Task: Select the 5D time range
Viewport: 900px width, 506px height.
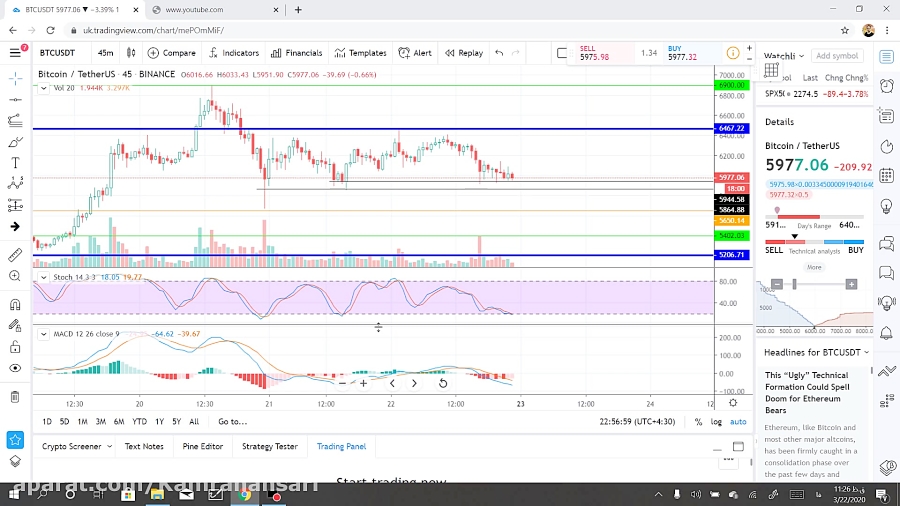Action: (64, 422)
